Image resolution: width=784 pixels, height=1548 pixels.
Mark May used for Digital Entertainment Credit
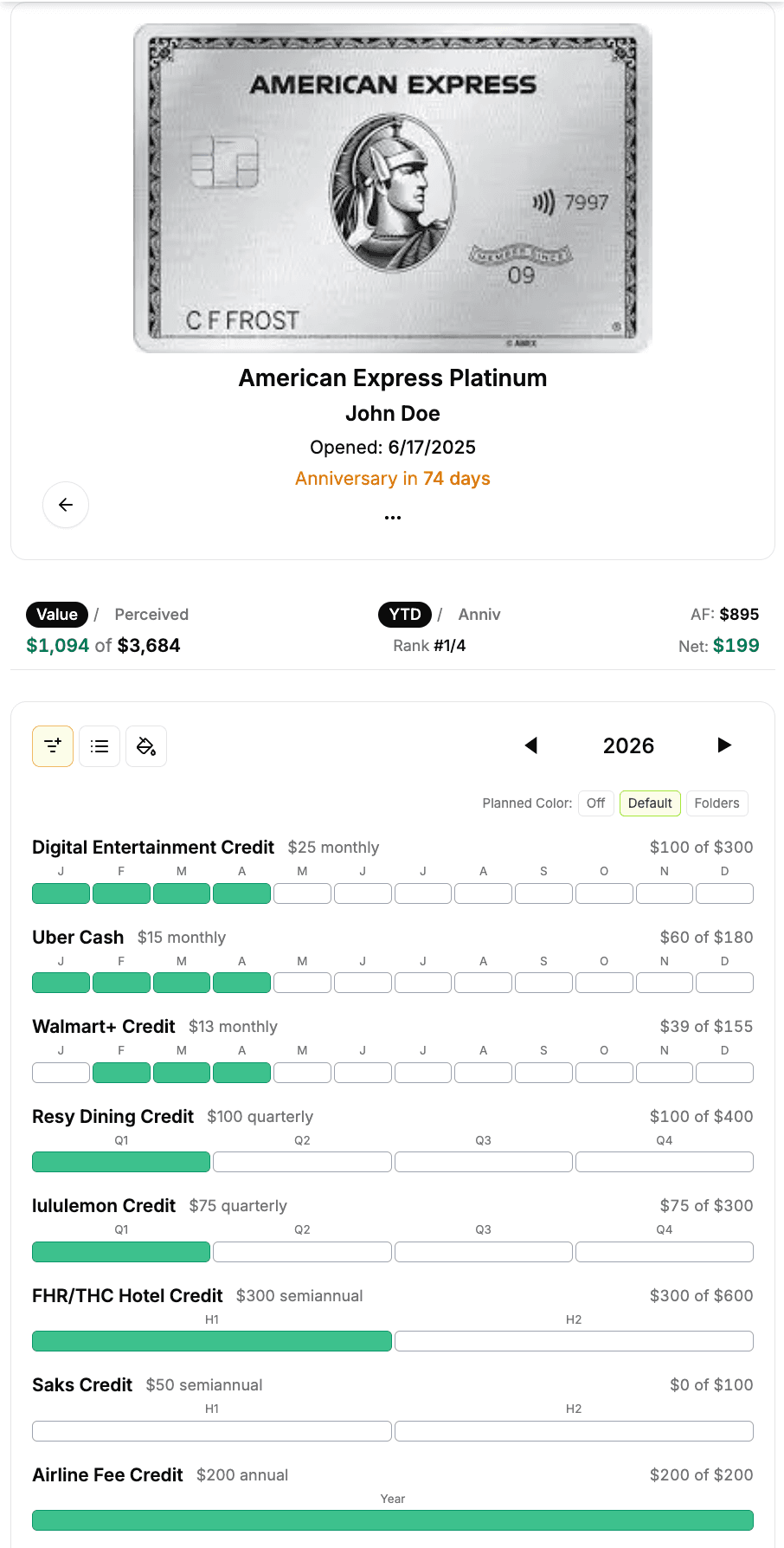click(x=302, y=893)
